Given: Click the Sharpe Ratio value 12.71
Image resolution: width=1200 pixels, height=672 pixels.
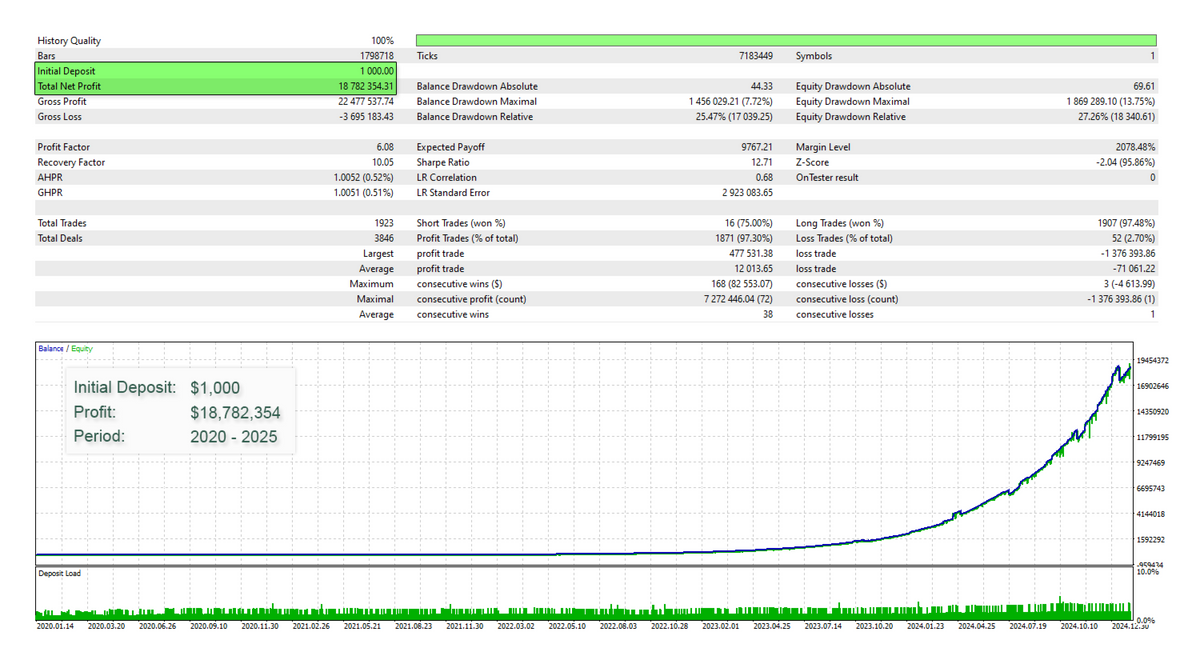Looking at the screenshot, I should coord(760,162).
